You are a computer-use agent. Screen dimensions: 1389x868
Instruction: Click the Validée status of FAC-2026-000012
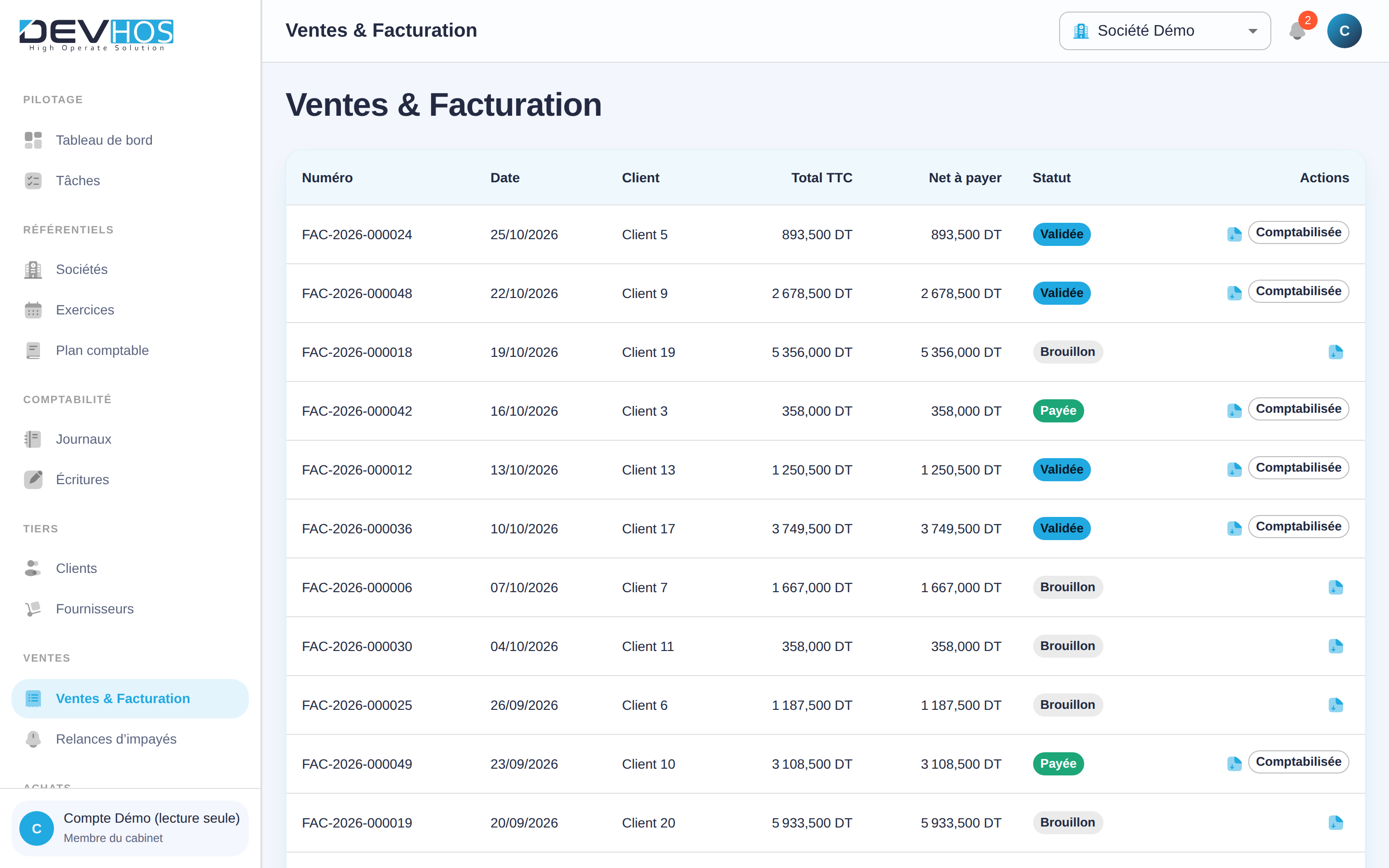1061,470
